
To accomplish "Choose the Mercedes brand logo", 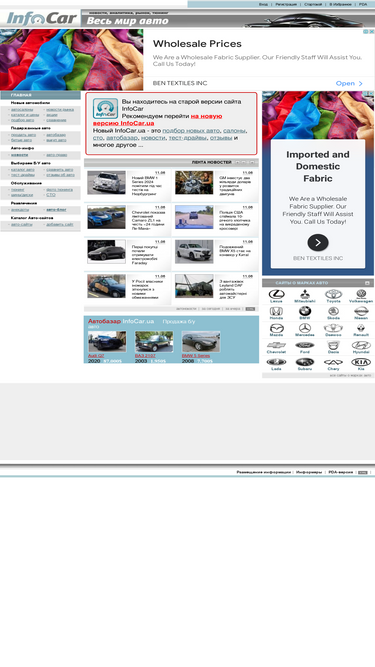I will coord(305,328).
